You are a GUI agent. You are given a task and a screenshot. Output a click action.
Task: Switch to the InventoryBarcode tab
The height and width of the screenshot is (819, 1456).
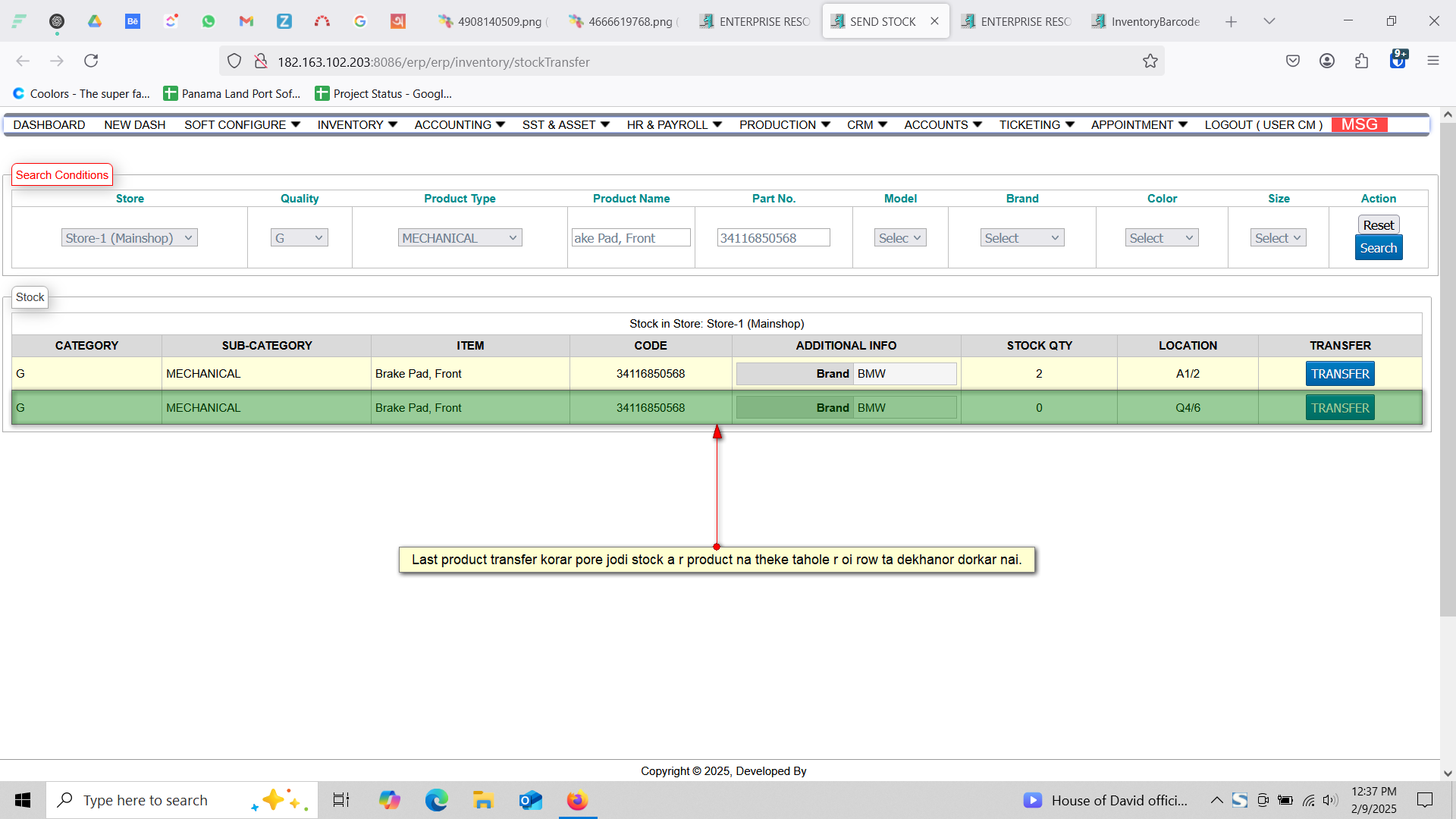(x=1147, y=21)
